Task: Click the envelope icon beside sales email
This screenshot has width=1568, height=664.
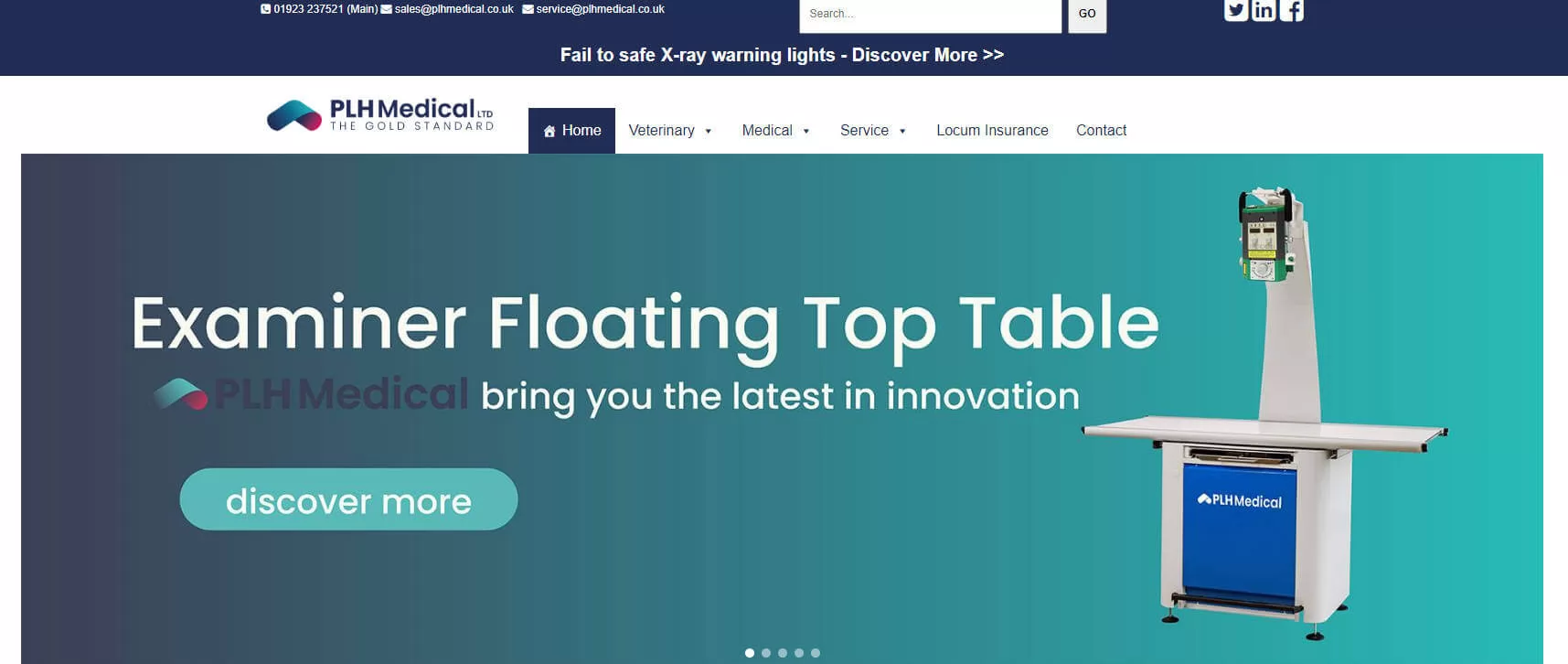Action: [387, 9]
